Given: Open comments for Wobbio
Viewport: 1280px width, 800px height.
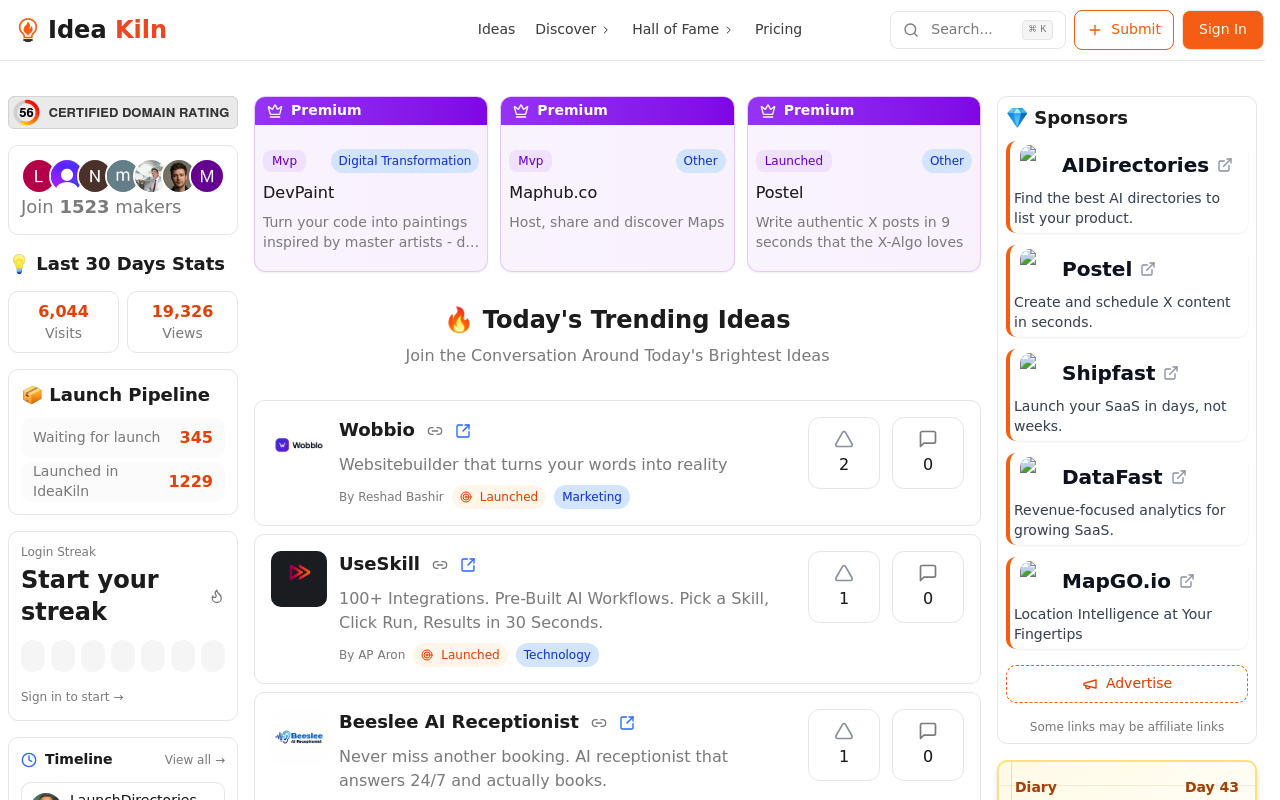Looking at the screenshot, I should [x=928, y=453].
